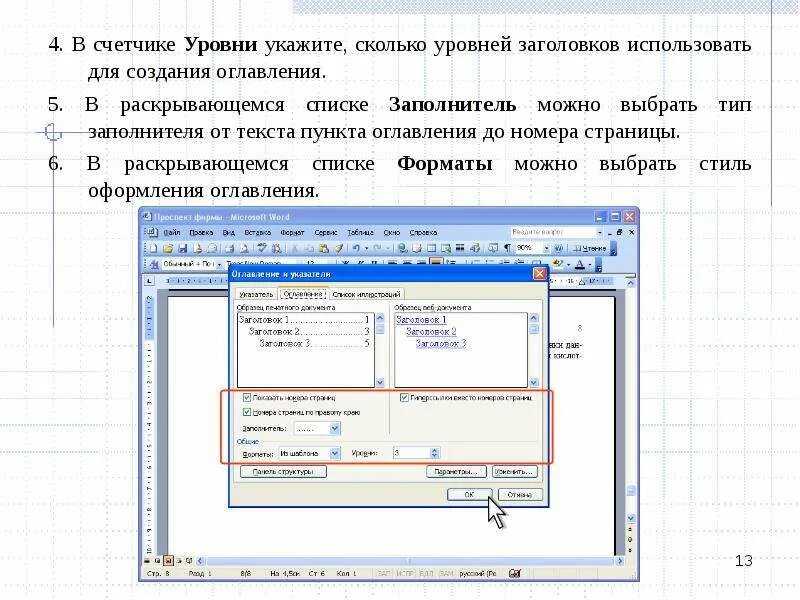Click the Save diskette icon

point(183,248)
